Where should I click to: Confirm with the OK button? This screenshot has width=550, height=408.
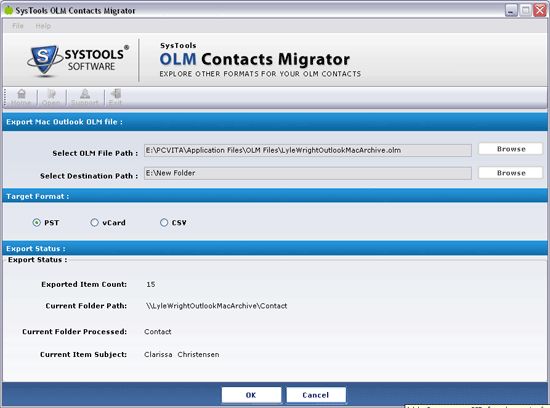251,395
